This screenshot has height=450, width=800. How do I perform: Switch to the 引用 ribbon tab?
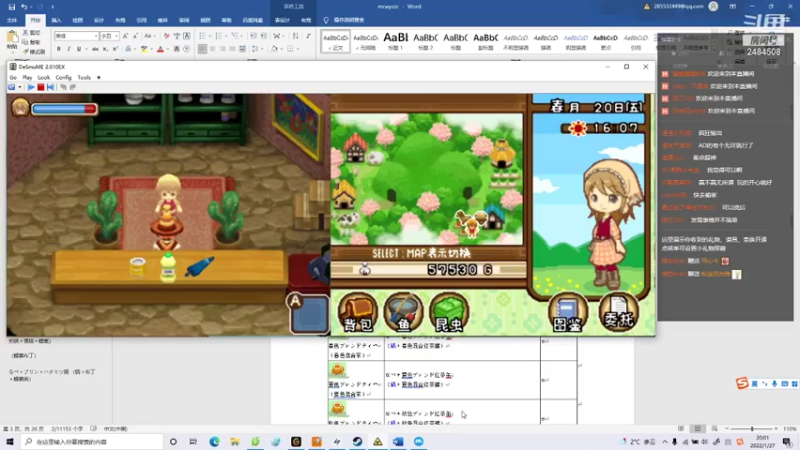click(x=141, y=20)
